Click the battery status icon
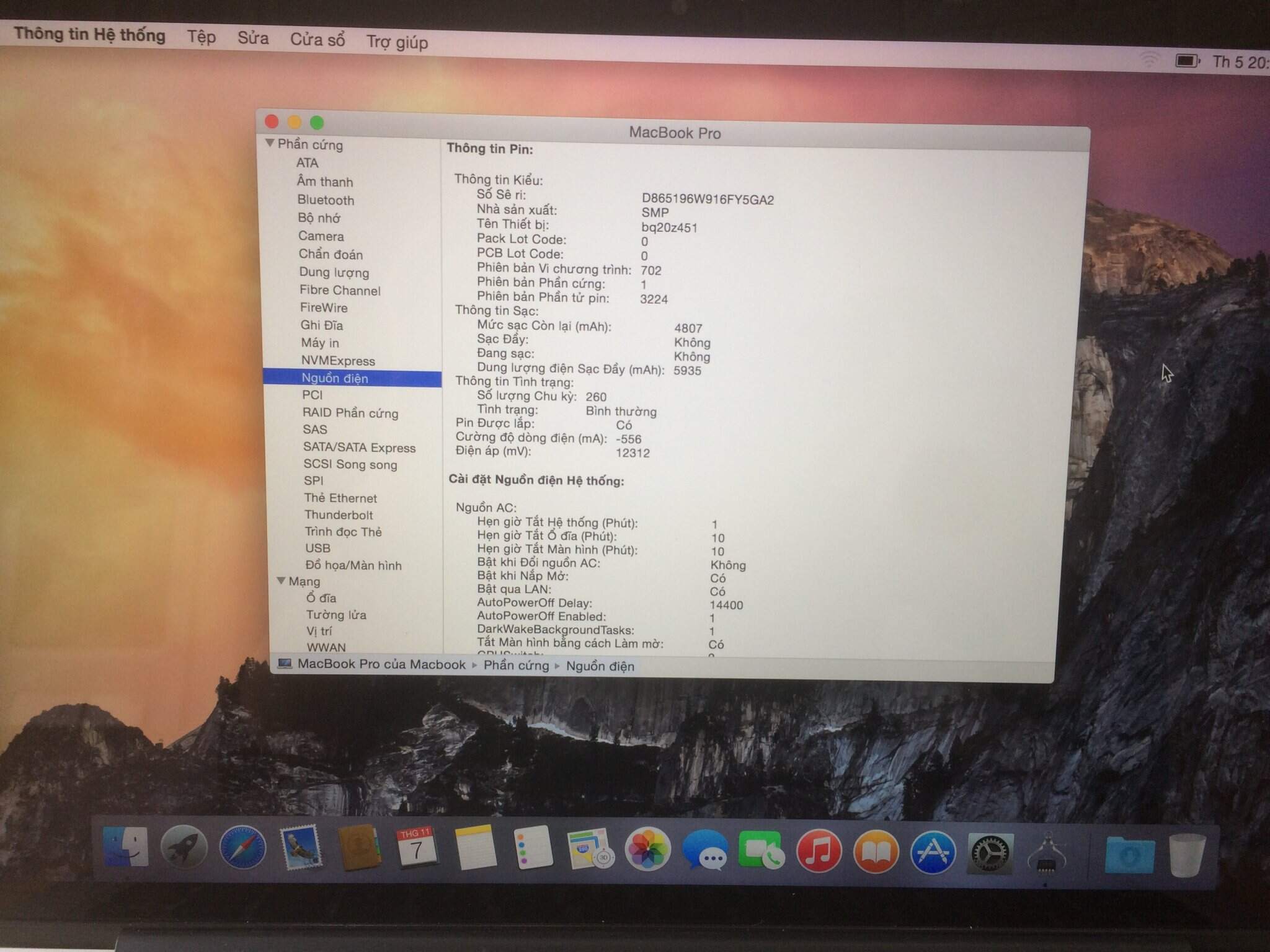This screenshot has width=1270, height=952. (x=1187, y=61)
